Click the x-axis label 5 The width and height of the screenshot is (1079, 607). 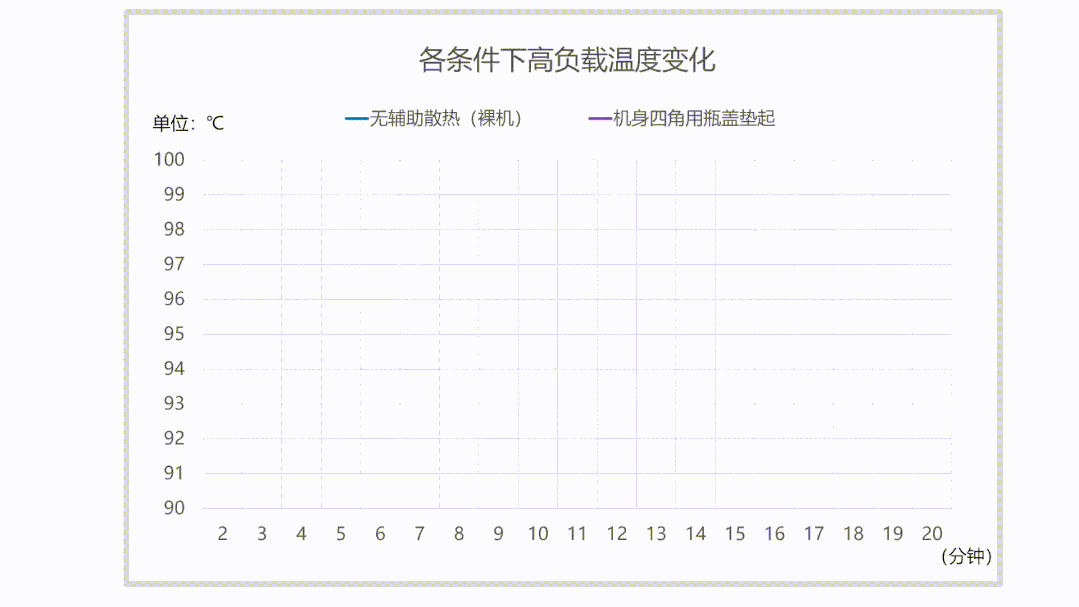(x=341, y=533)
